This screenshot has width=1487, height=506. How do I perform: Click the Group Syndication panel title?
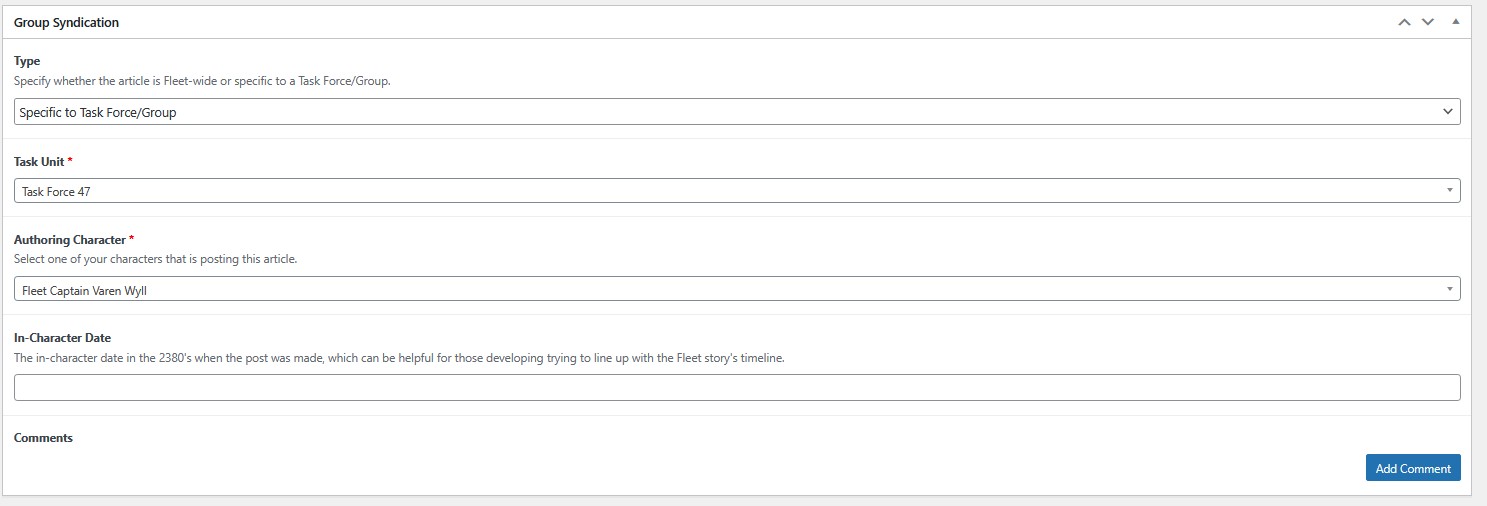[66, 22]
